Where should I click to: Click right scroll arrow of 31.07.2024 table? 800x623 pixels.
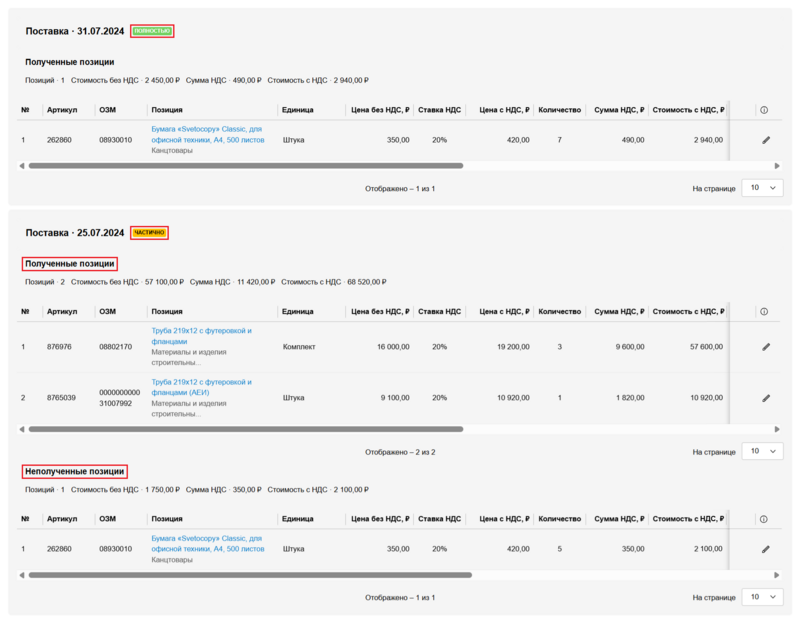click(777, 165)
